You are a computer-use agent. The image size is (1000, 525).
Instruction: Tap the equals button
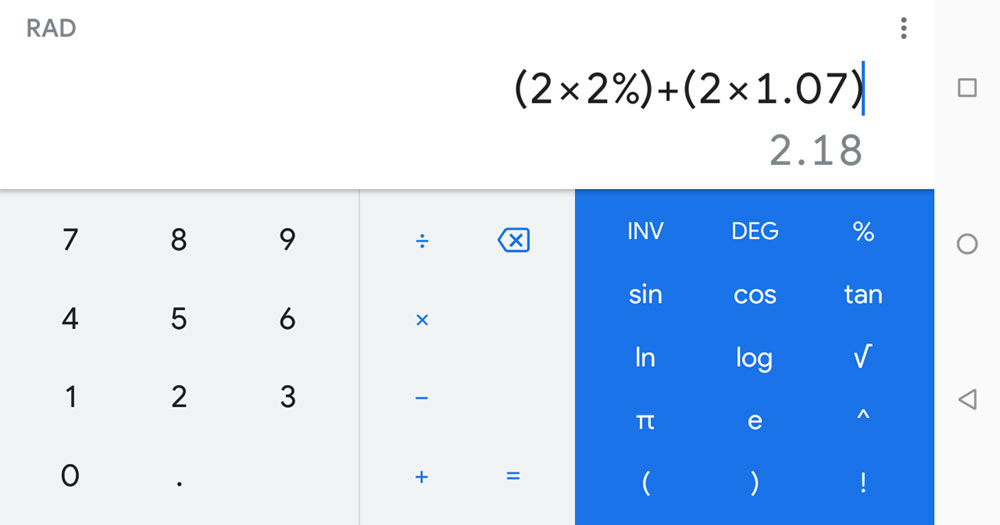(x=513, y=476)
